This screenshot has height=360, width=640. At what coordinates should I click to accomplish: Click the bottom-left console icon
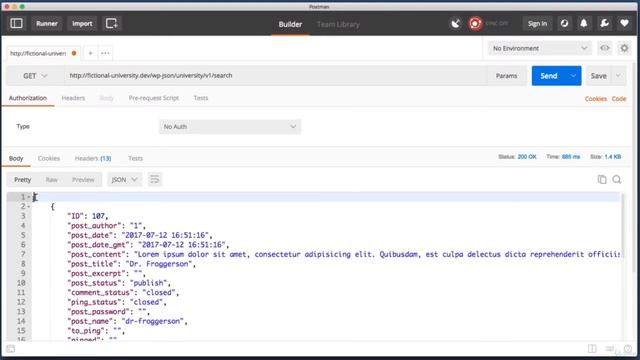click(x=11, y=349)
